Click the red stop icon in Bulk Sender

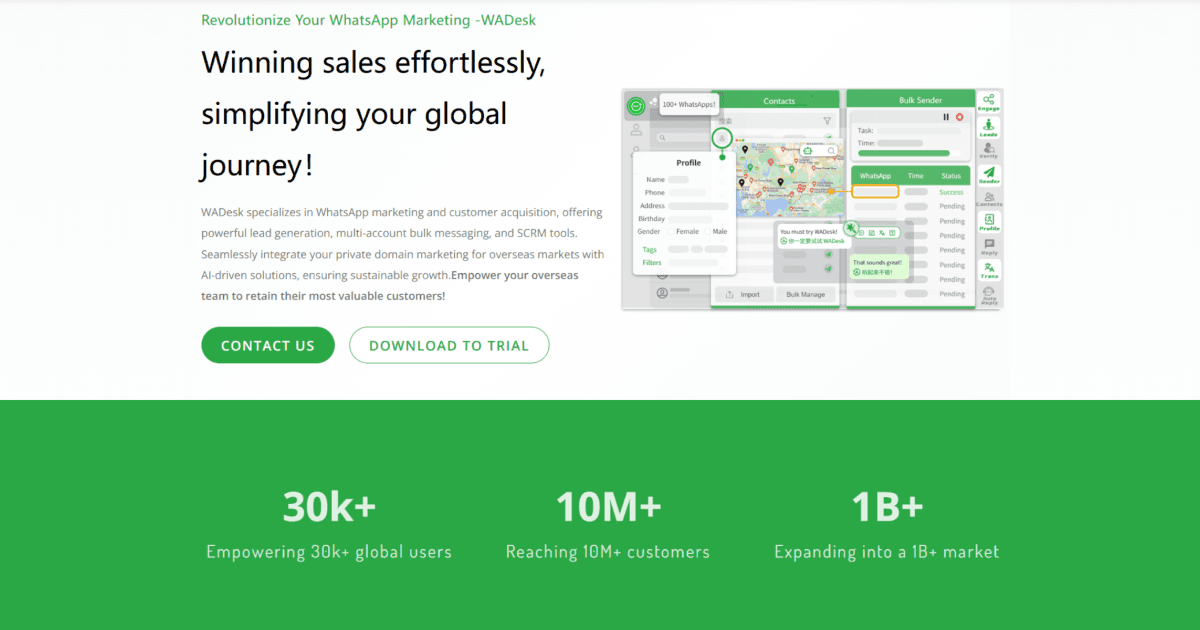tap(960, 117)
